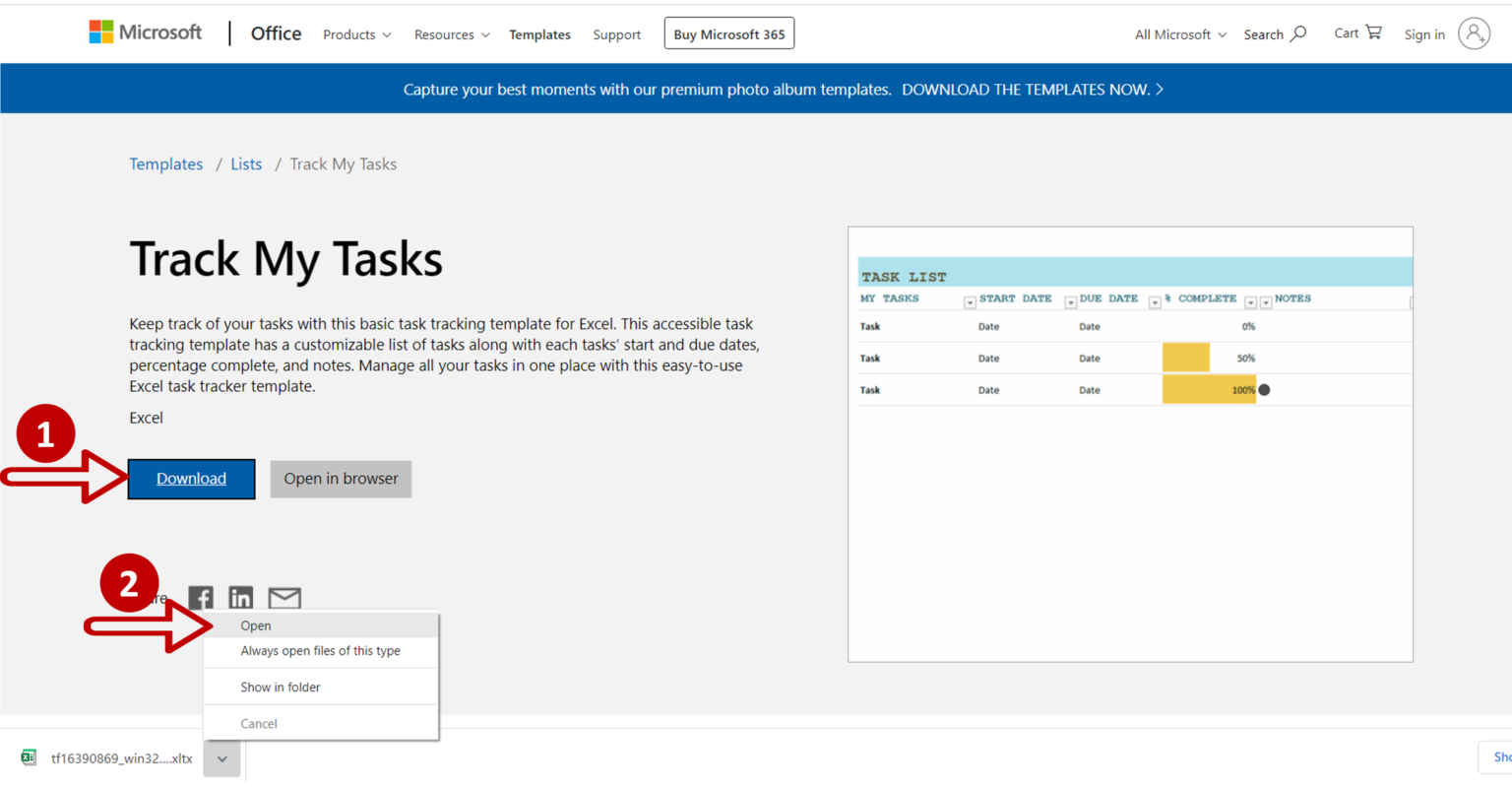Open the downloaded file's options chevron
The image size is (1512, 787).
pos(221,758)
